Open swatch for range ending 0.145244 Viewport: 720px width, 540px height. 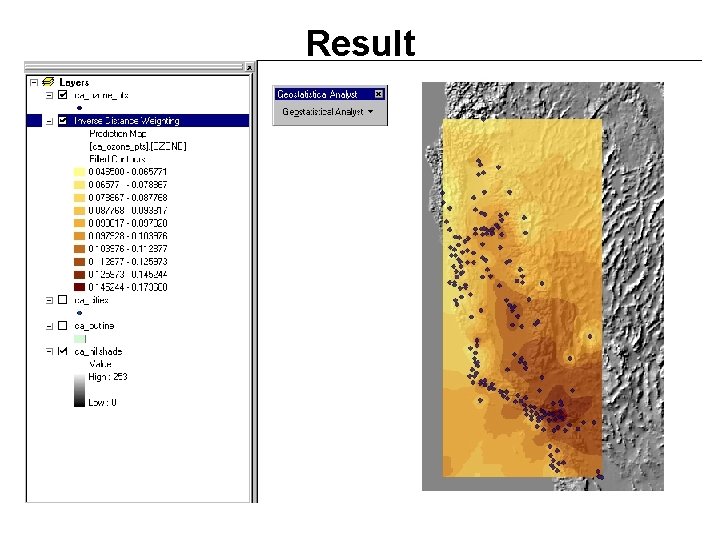[x=79, y=275]
